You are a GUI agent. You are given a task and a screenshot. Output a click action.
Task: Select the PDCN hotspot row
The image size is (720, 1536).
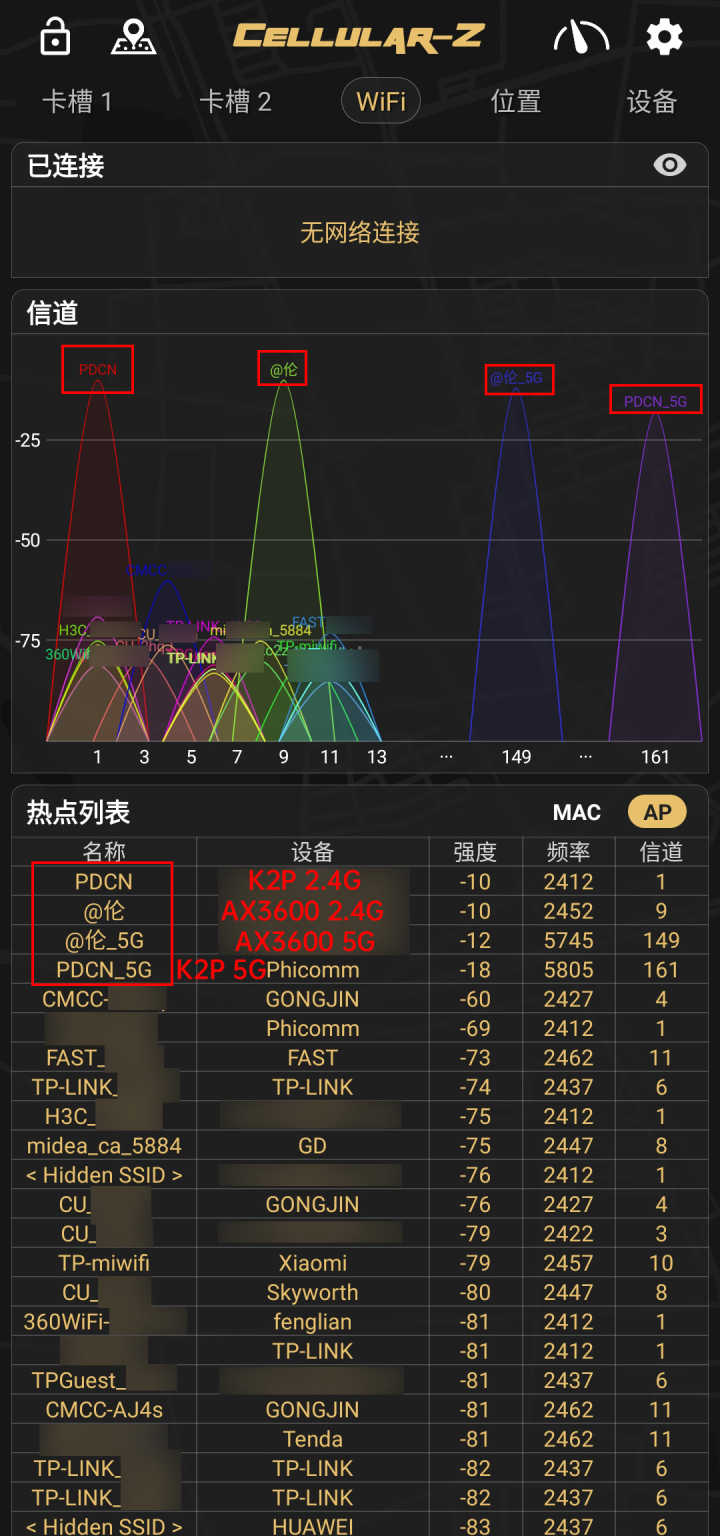click(x=360, y=882)
